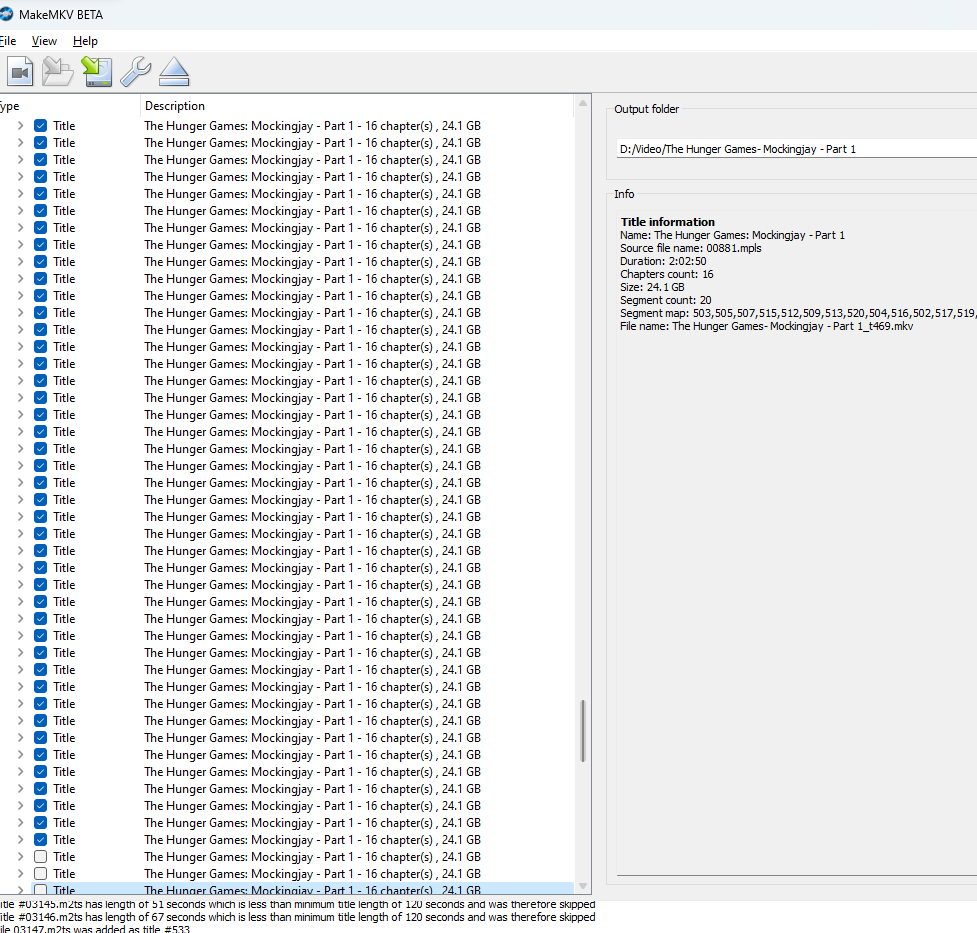Eject the disc with the triangle icon
The height and width of the screenshot is (933, 977).
(x=174, y=72)
